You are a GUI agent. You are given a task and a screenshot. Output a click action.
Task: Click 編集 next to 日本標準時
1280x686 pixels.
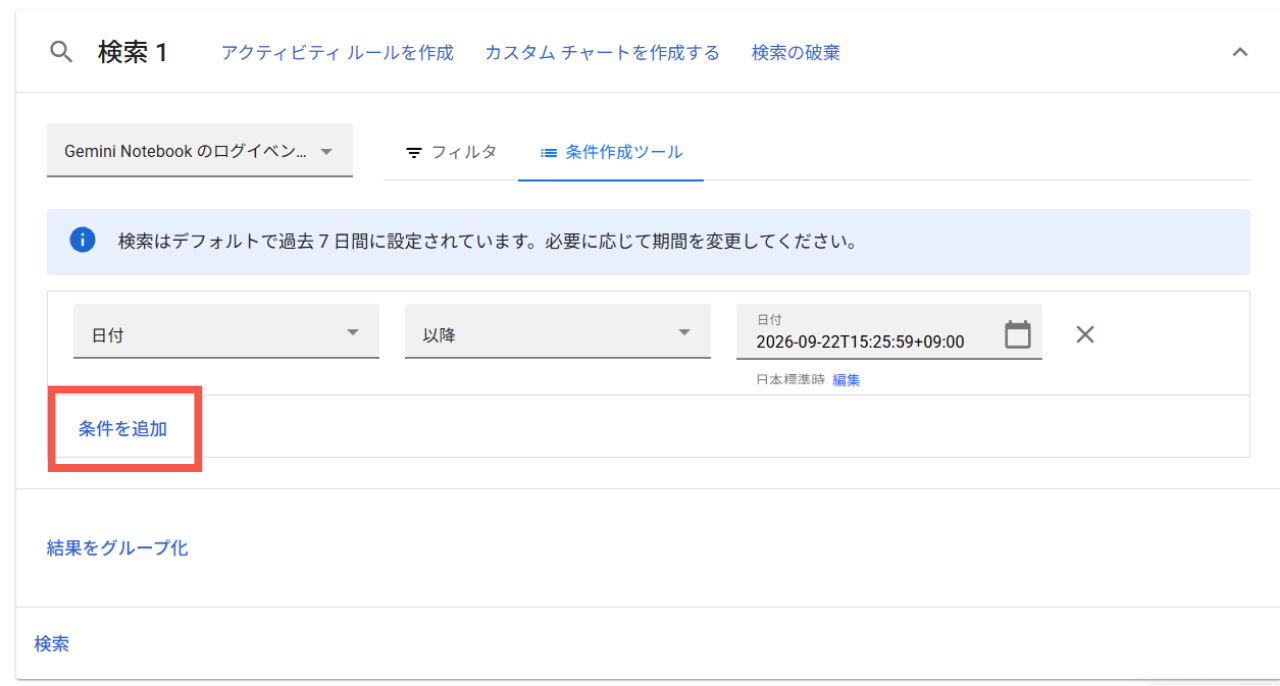click(846, 380)
